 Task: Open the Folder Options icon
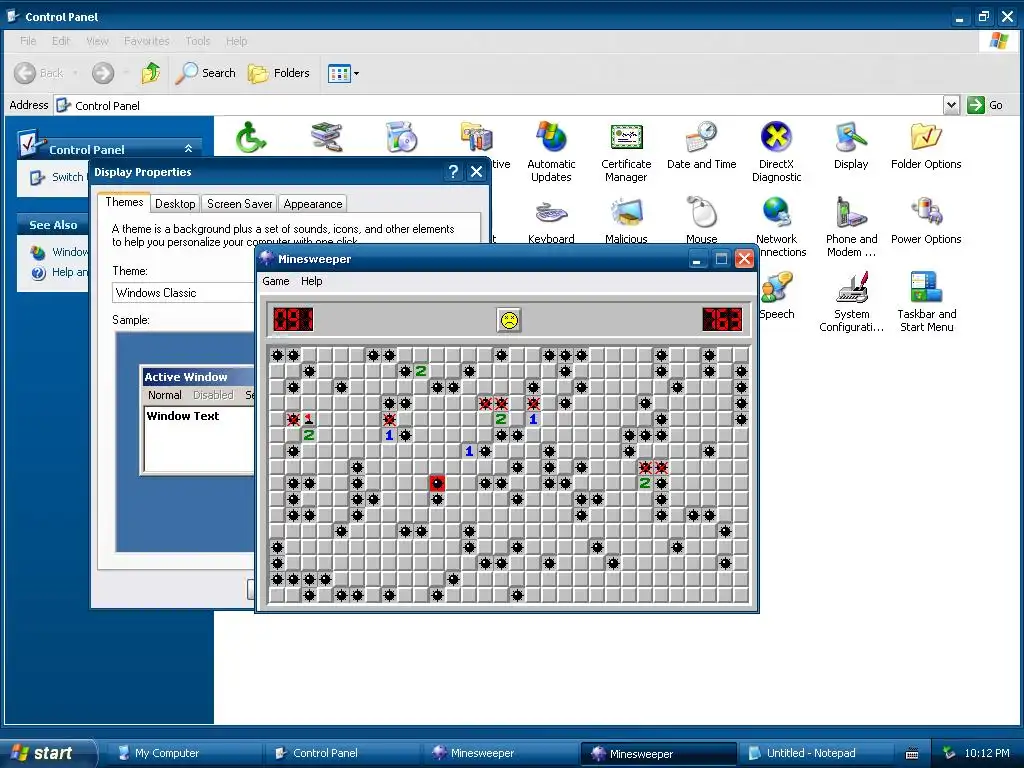[926, 146]
